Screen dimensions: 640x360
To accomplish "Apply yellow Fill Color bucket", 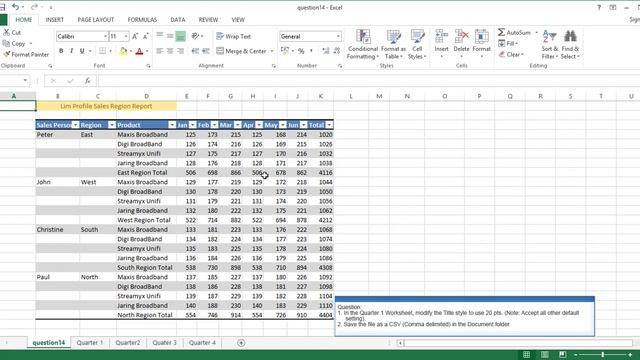I will pos(123,51).
